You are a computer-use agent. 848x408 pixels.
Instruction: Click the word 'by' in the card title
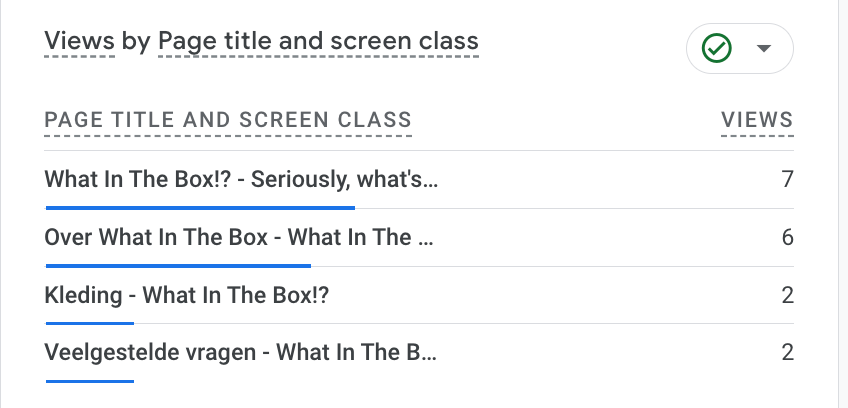point(138,42)
